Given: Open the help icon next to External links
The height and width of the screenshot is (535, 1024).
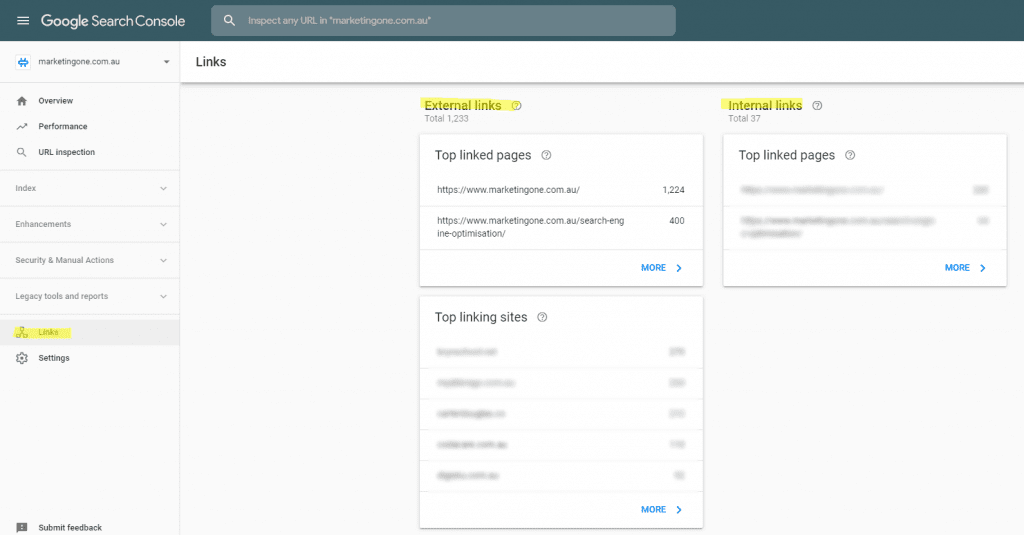Looking at the screenshot, I should 517,105.
